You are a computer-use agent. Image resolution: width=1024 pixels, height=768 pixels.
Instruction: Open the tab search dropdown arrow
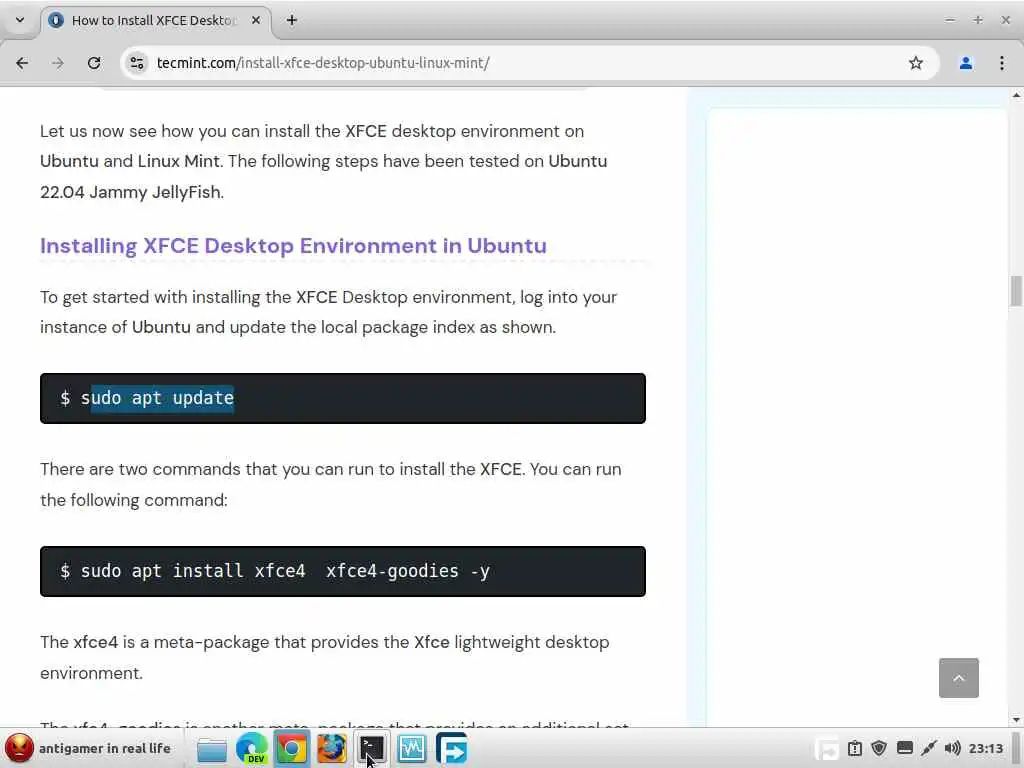tap(20, 20)
